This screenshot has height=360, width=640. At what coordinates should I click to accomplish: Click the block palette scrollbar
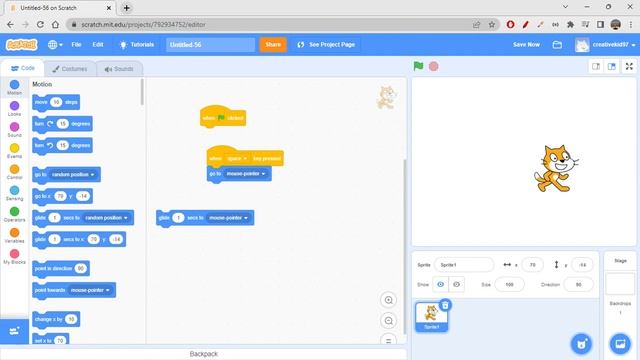pyautogui.click(x=142, y=92)
